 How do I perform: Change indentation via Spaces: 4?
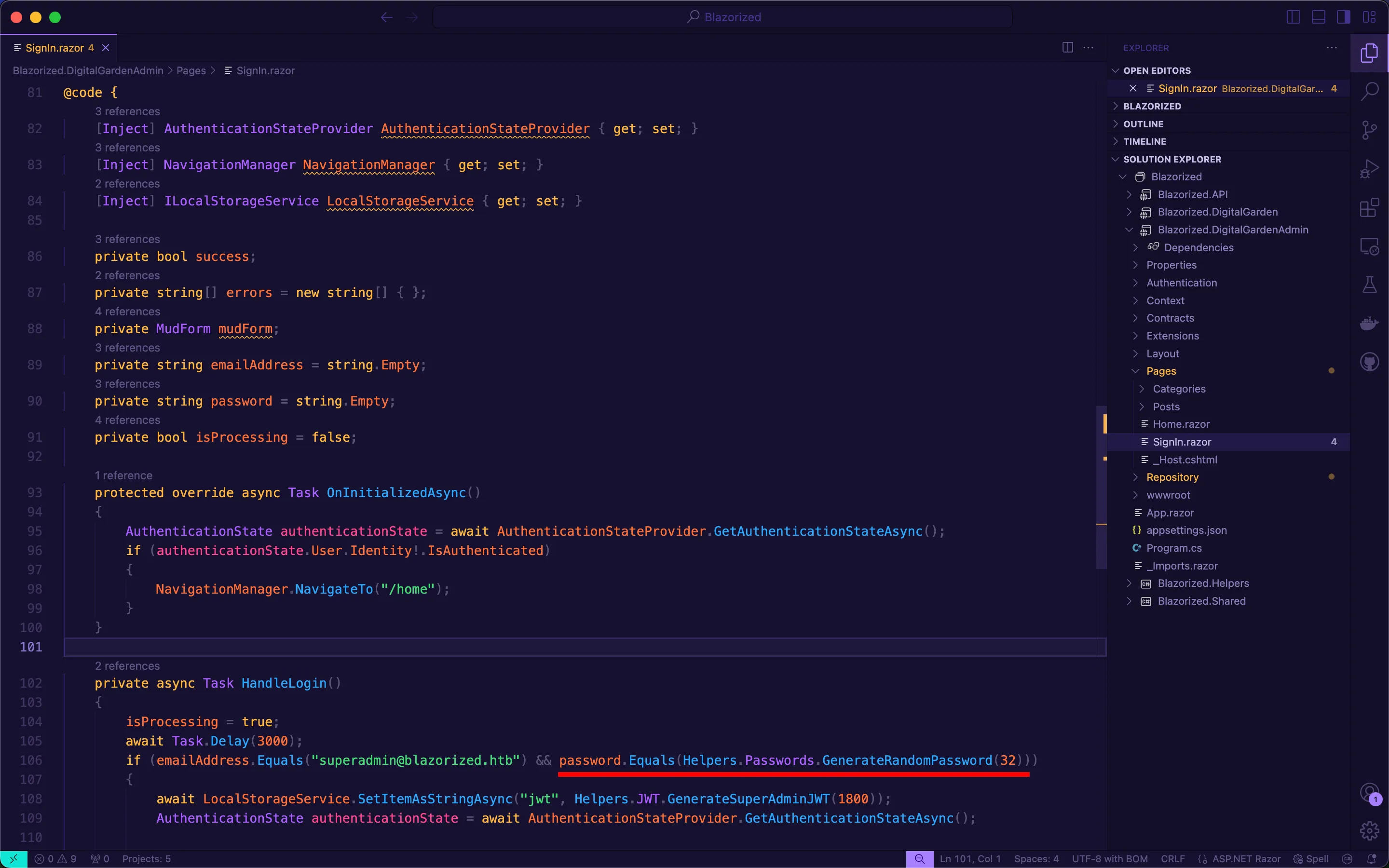tap(1036, 859)
